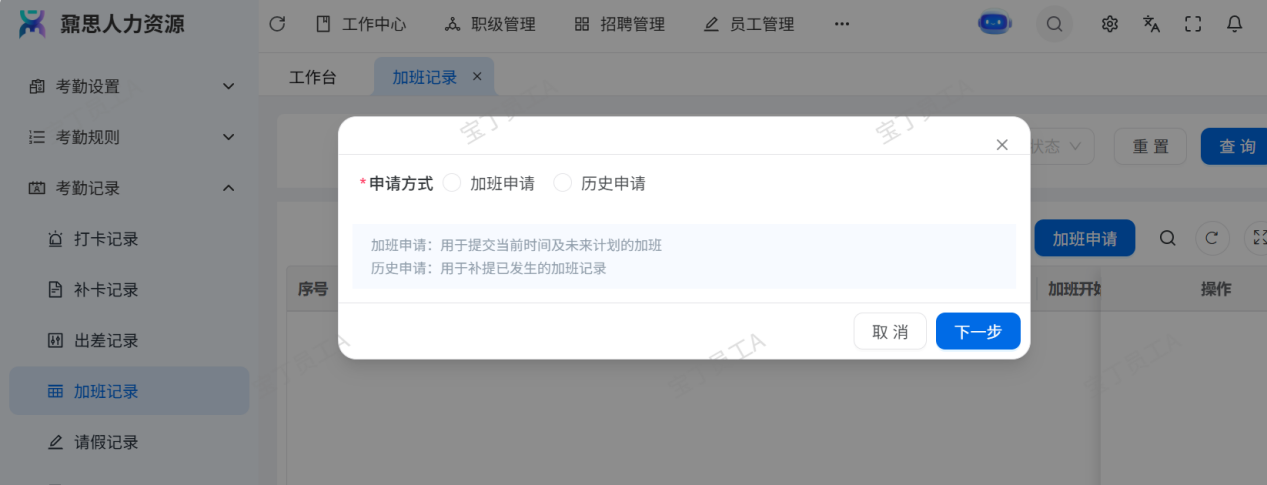Open the settings gear icon
This screenshot has height=485, width=1267.
[1109, 24]
